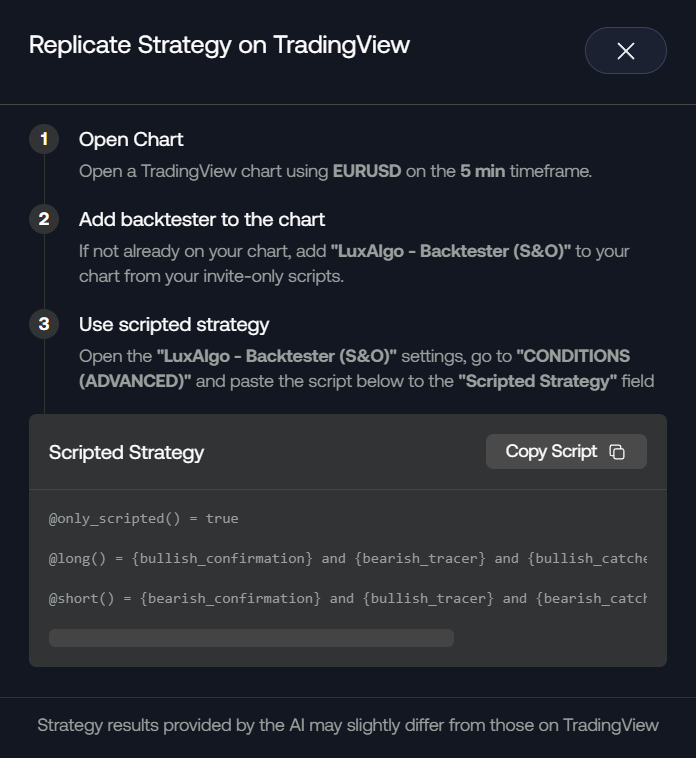Viewport: 696px width, 758px height.
Task: Click the step 1 number badge
Action: pos(44,139)
